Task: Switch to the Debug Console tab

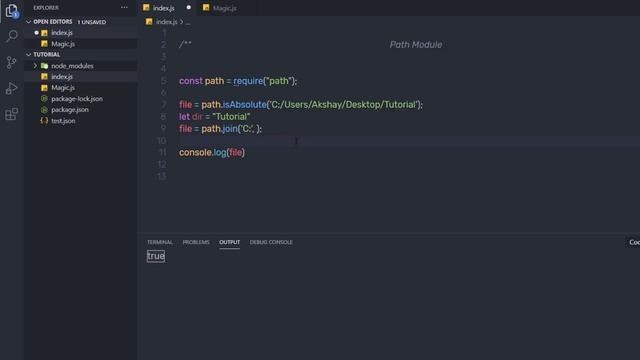Action: (271, 242)
